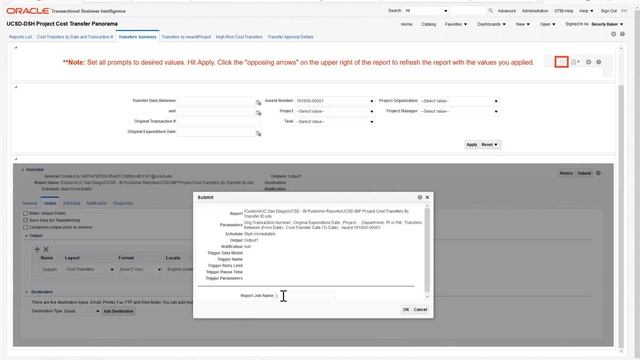Switch to the Schedule scheduler tab
640x360 pixels.
(71, 203)
